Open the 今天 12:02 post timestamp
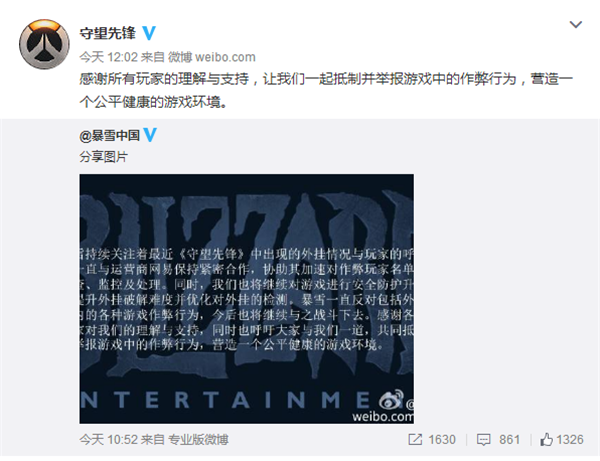Viewport: 600px width, 461px height. [x=108, y=57]
